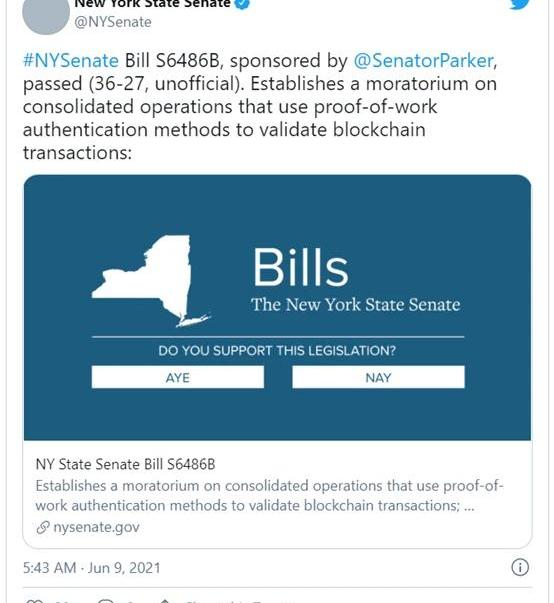Open the @SenatorParker mention link
Viewport: 554px width, 603px height.
(x=423, y=61)
